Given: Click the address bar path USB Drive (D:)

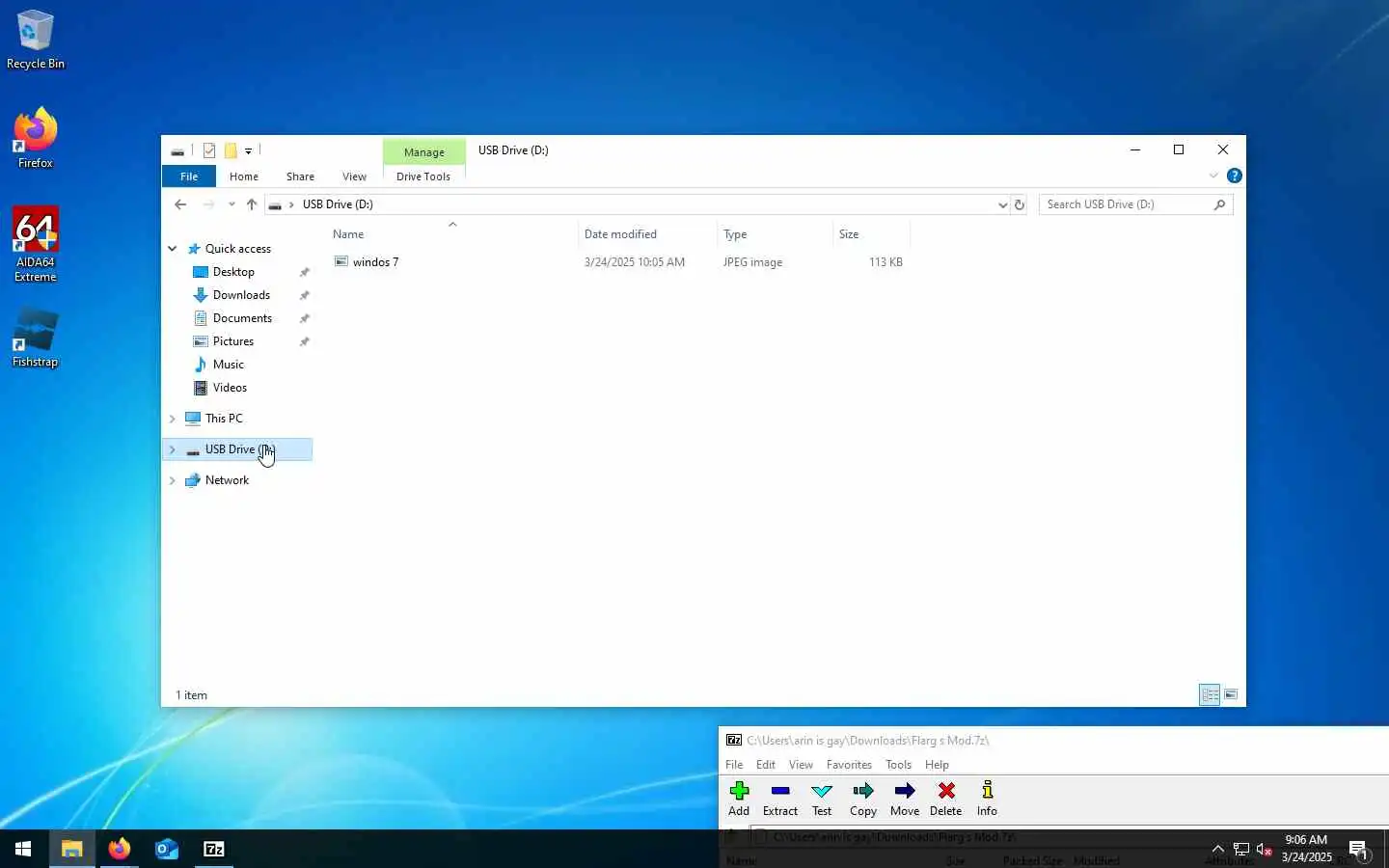Looking at the screenshot, I should [338, 204].
